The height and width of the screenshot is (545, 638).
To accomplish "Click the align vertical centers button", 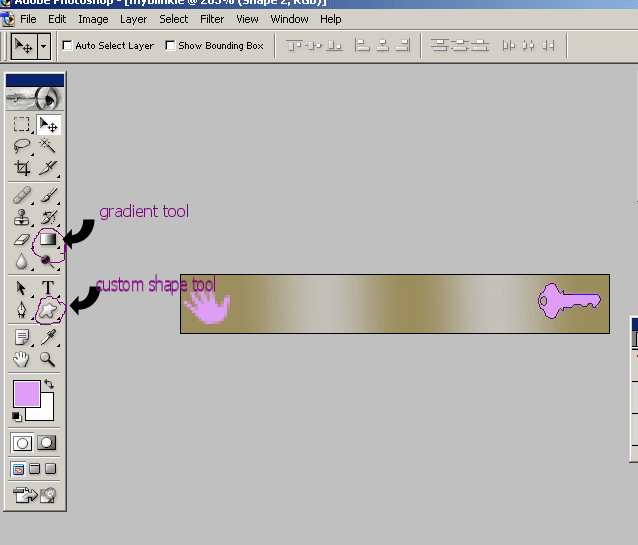I will (315, 45).
